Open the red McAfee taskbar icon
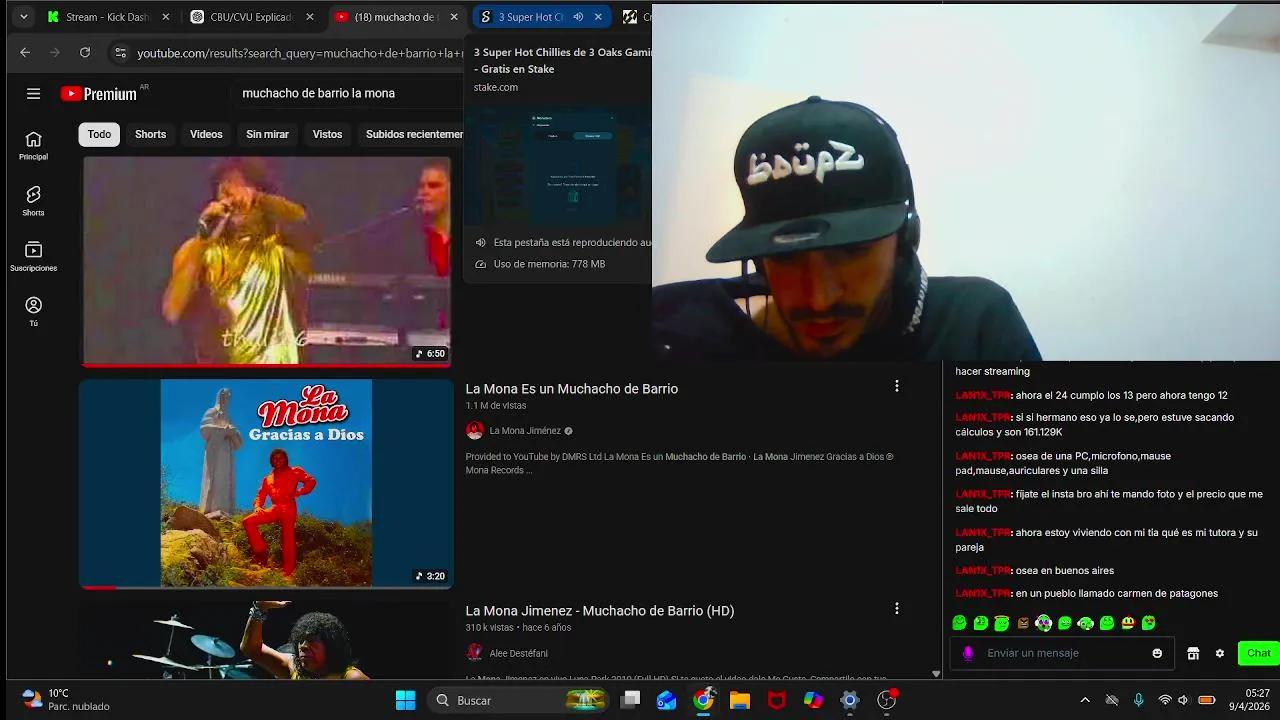Viewport: 1280px width, 720px height. (x=776, y=700)
